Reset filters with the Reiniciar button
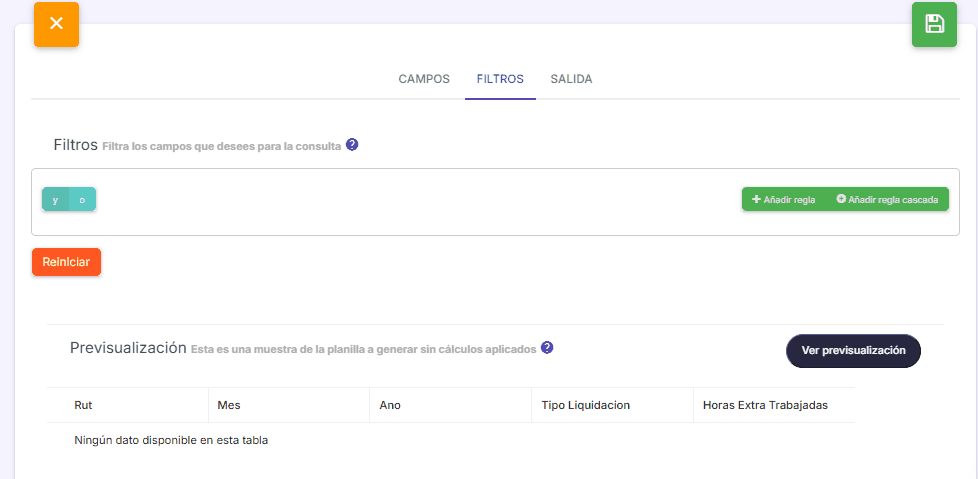This screenshot has height=479, width=978. [x=66, y=262]
